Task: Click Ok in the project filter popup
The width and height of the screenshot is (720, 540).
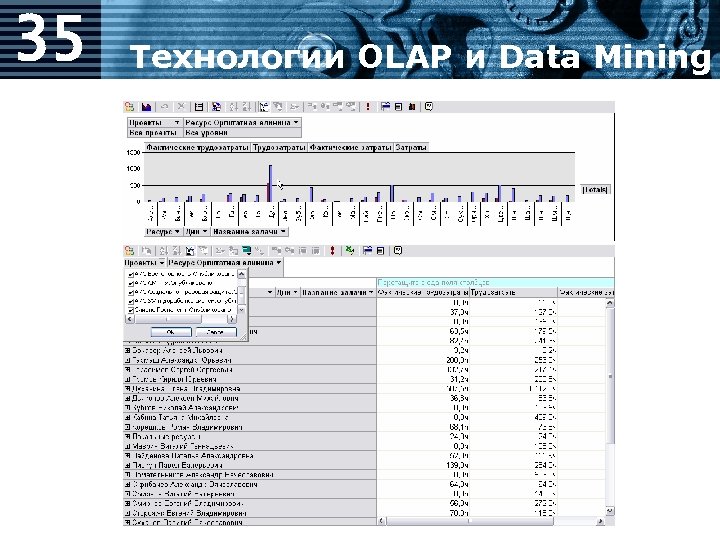Action: (171, 332)
